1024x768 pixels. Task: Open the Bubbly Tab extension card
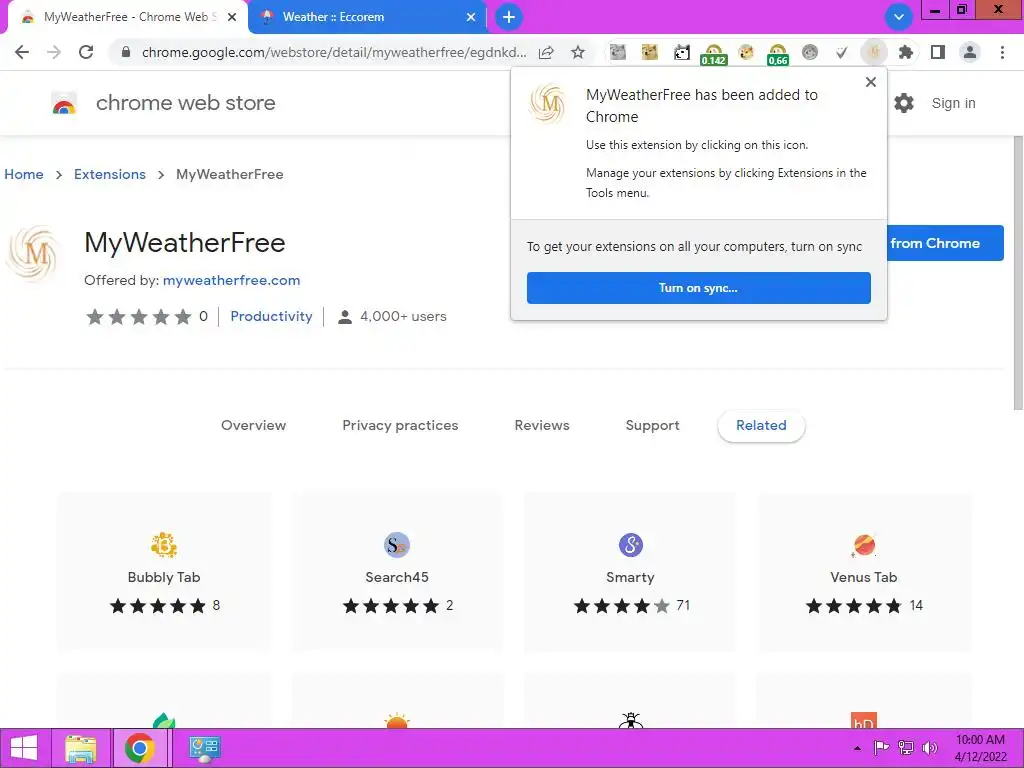164,572
